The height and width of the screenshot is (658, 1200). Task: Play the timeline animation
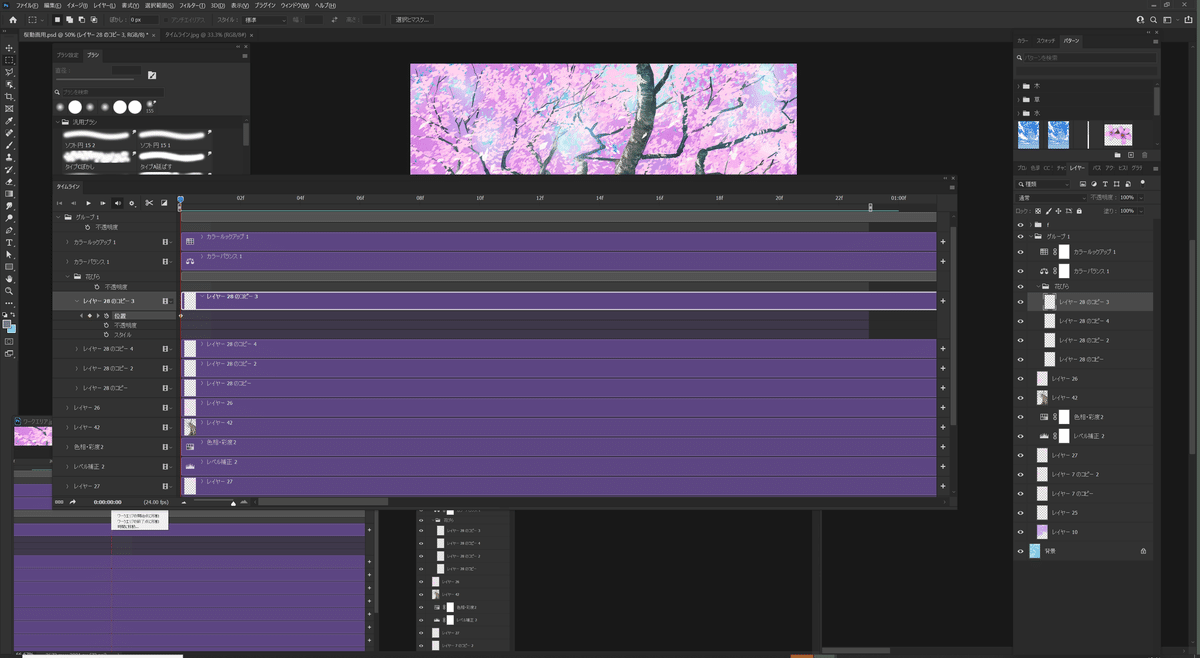(88, 203)
